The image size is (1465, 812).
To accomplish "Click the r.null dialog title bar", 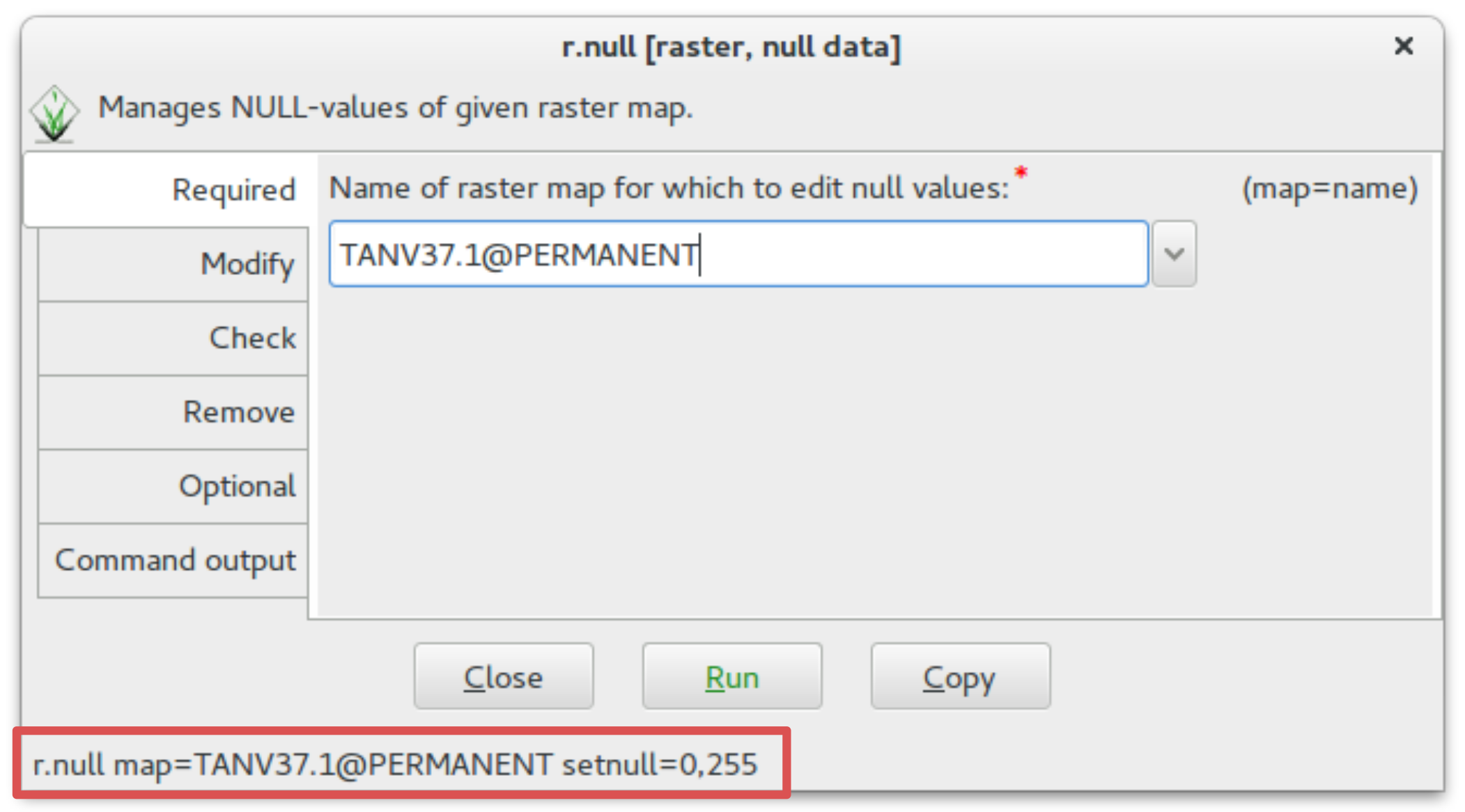I will click(x=731, y=47).
